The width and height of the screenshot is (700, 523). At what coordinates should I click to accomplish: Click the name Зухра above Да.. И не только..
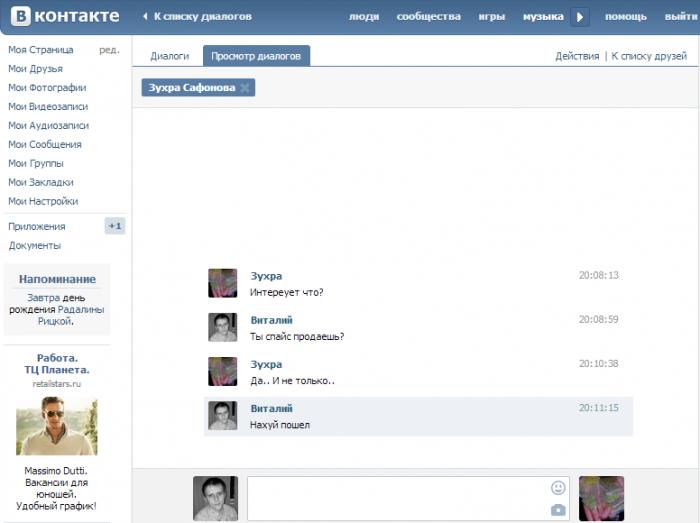pyautogui.click(x=266, y=365)
